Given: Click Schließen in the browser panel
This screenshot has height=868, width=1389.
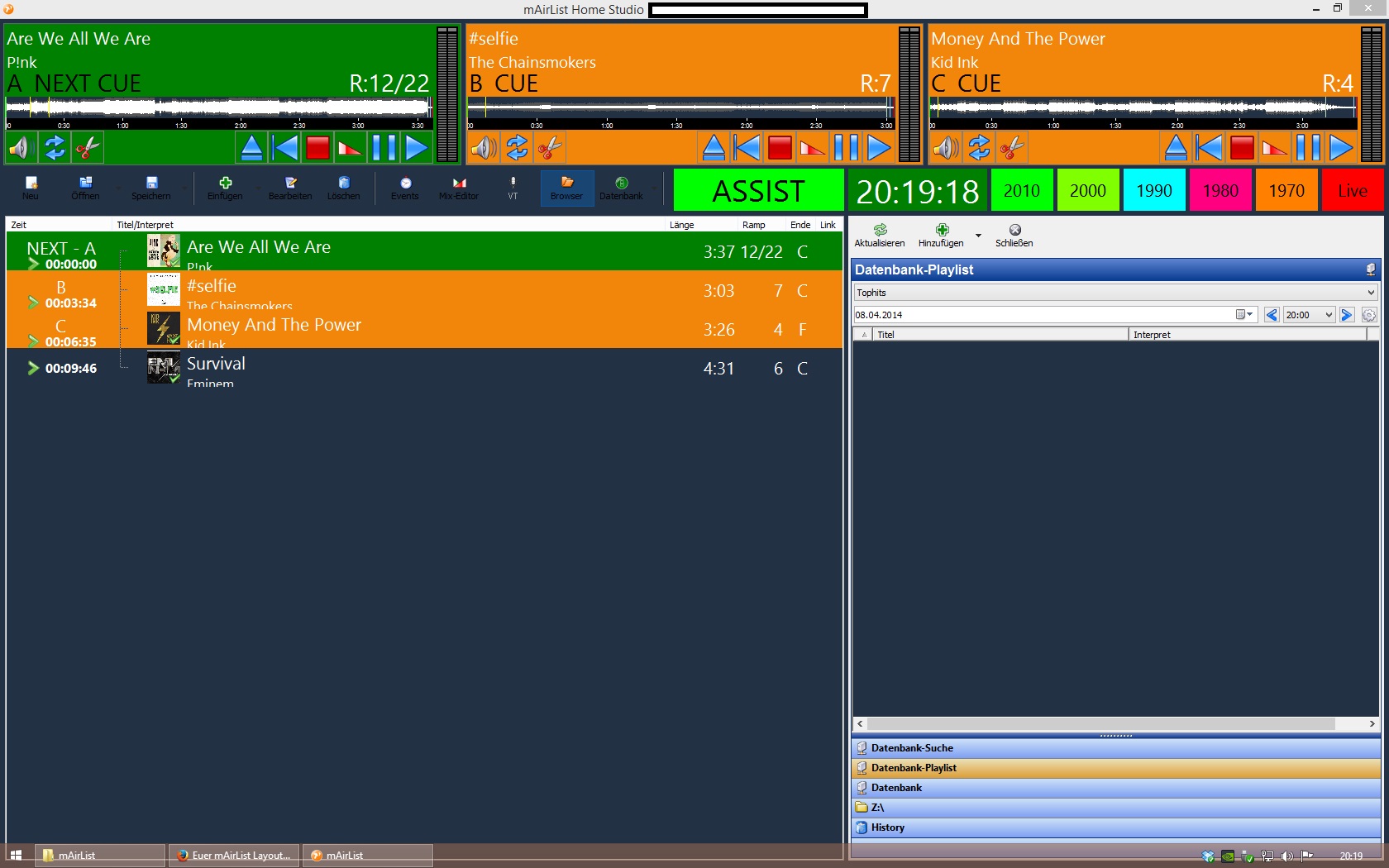Looking at the screenshot, I should 1014,236.
